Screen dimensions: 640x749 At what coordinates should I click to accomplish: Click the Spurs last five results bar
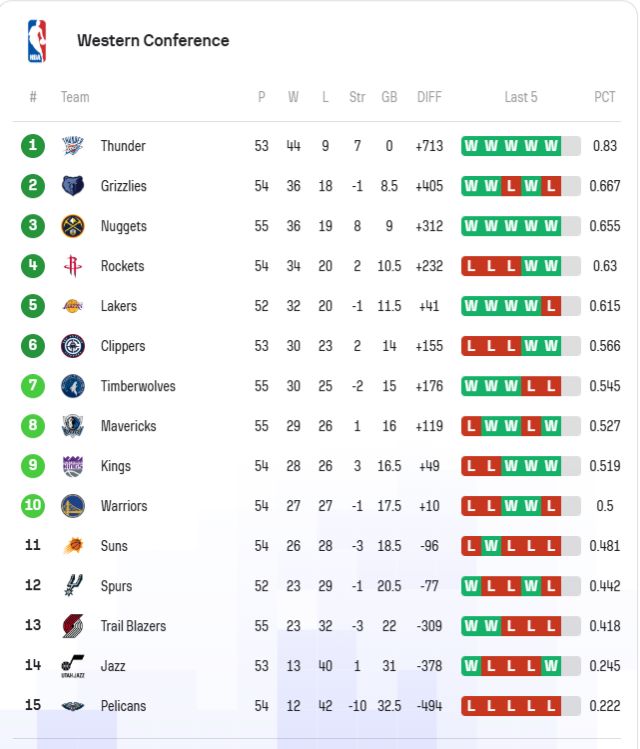(x=521, y=586)
